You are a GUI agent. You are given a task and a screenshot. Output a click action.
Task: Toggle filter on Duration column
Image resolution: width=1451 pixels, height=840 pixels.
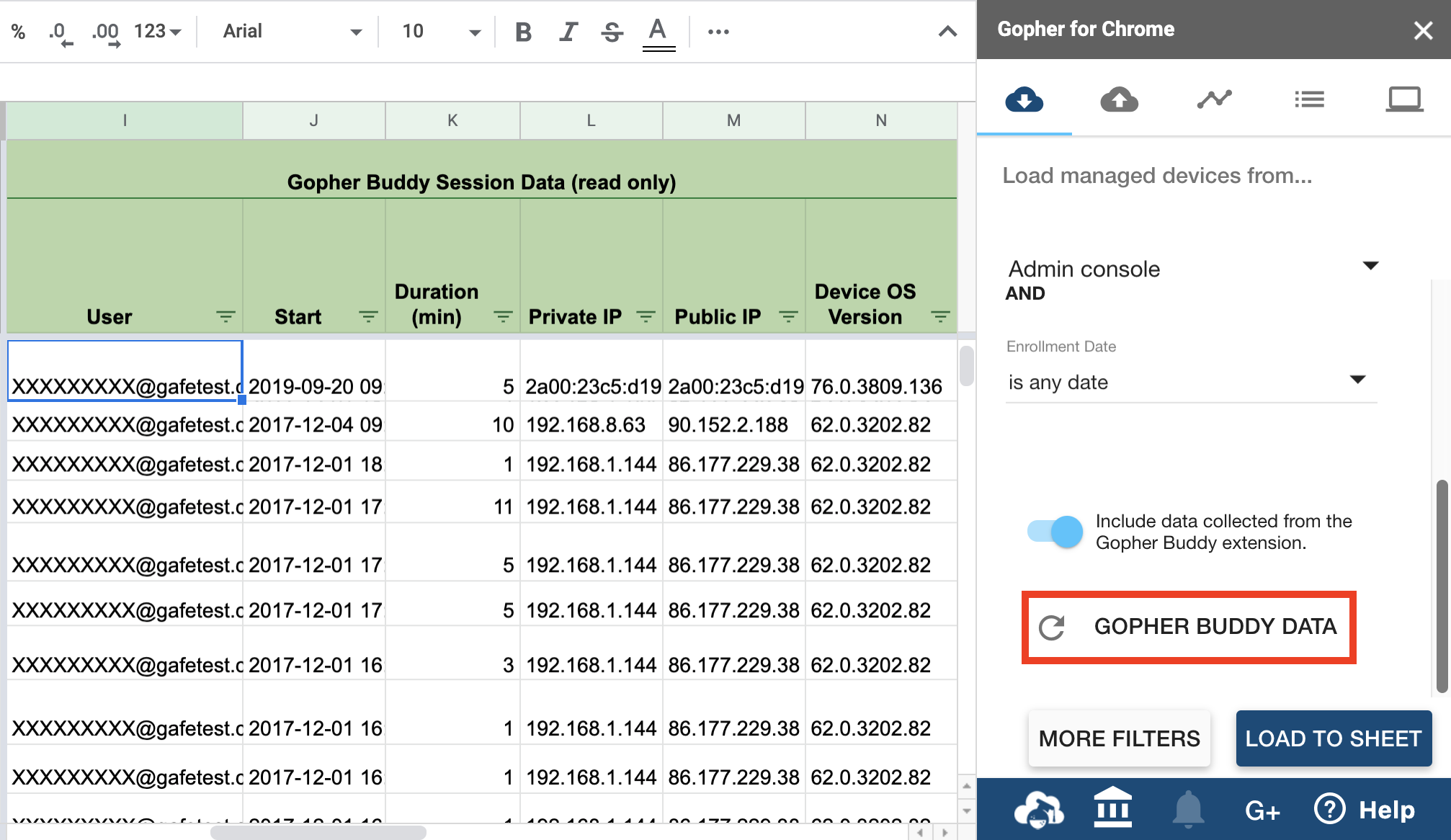click(x=503, y=317)
